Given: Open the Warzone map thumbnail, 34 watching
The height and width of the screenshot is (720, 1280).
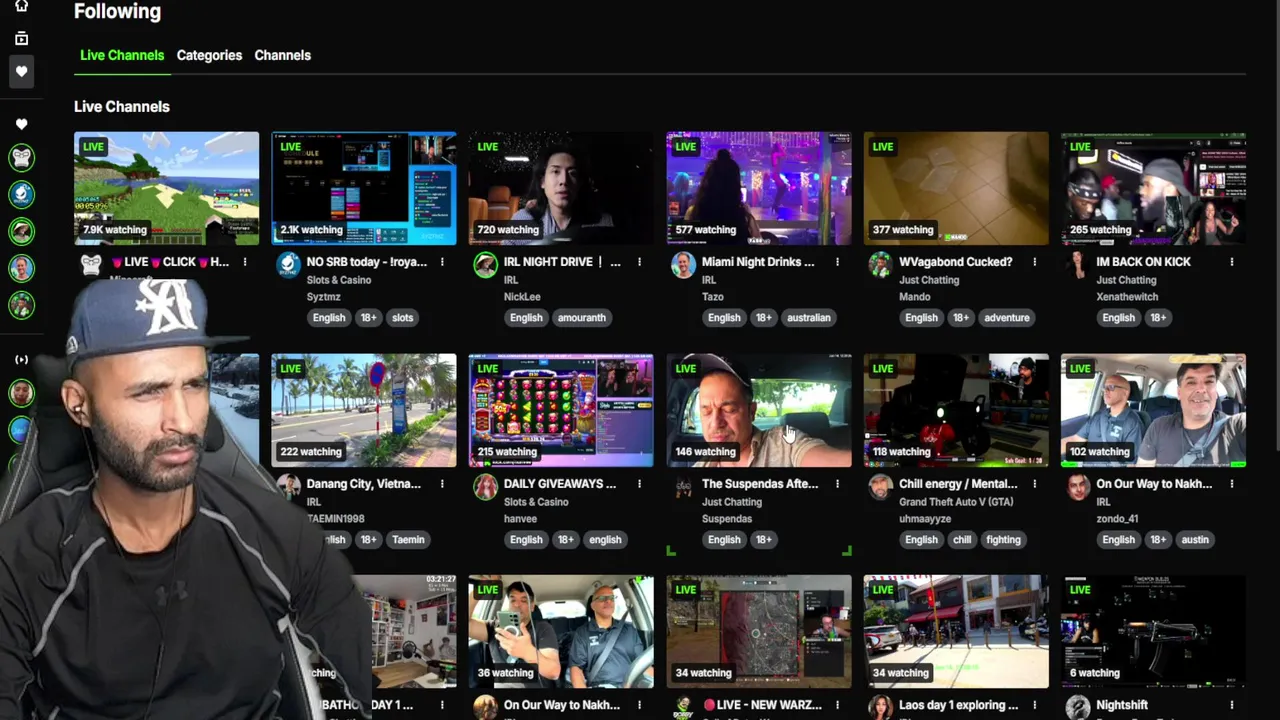Looking at the screenshot, I should (x=759, y=632).
